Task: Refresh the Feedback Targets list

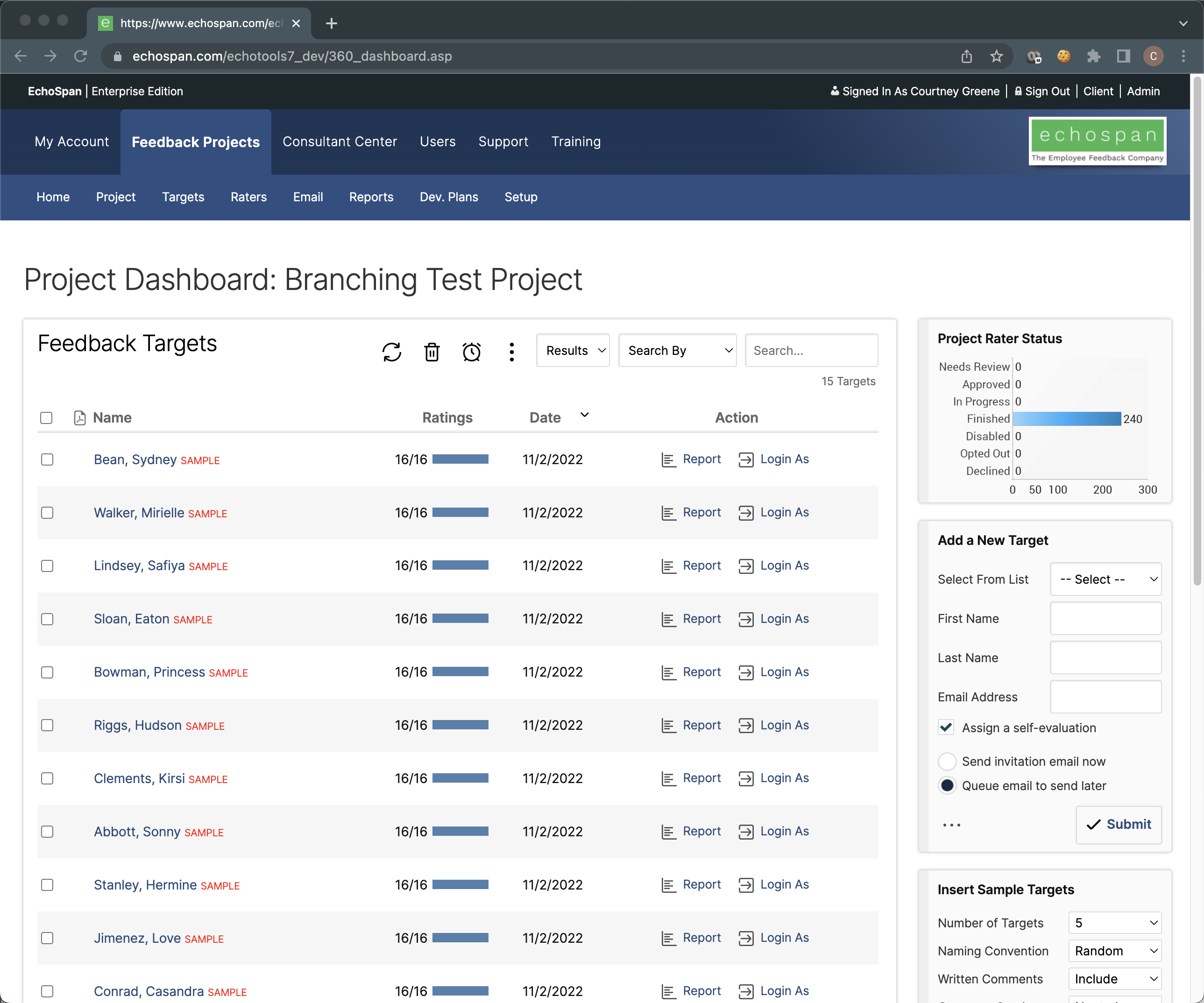Action: [x=392, y=352]
